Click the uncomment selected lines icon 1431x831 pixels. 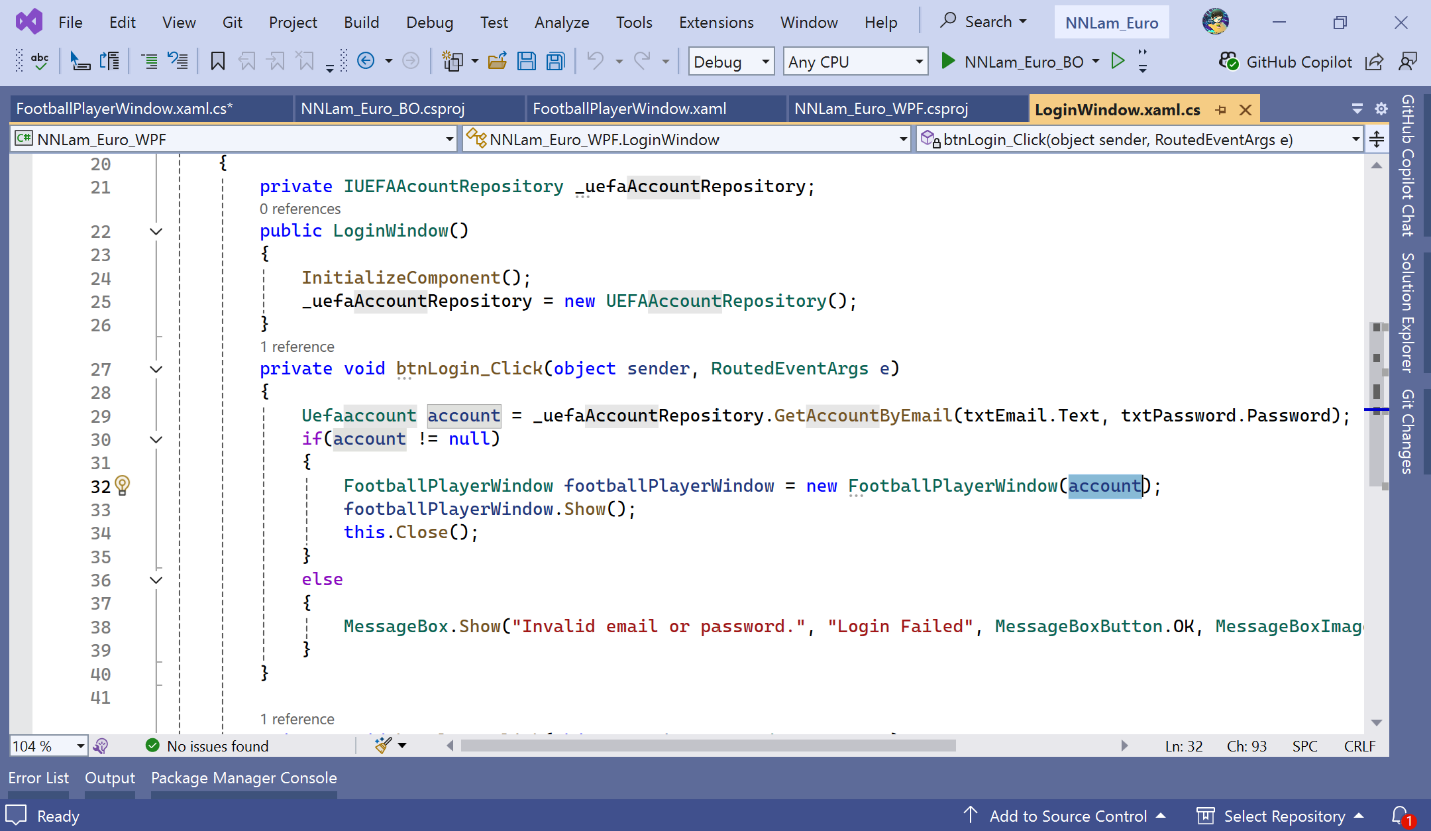pos(178,61)
